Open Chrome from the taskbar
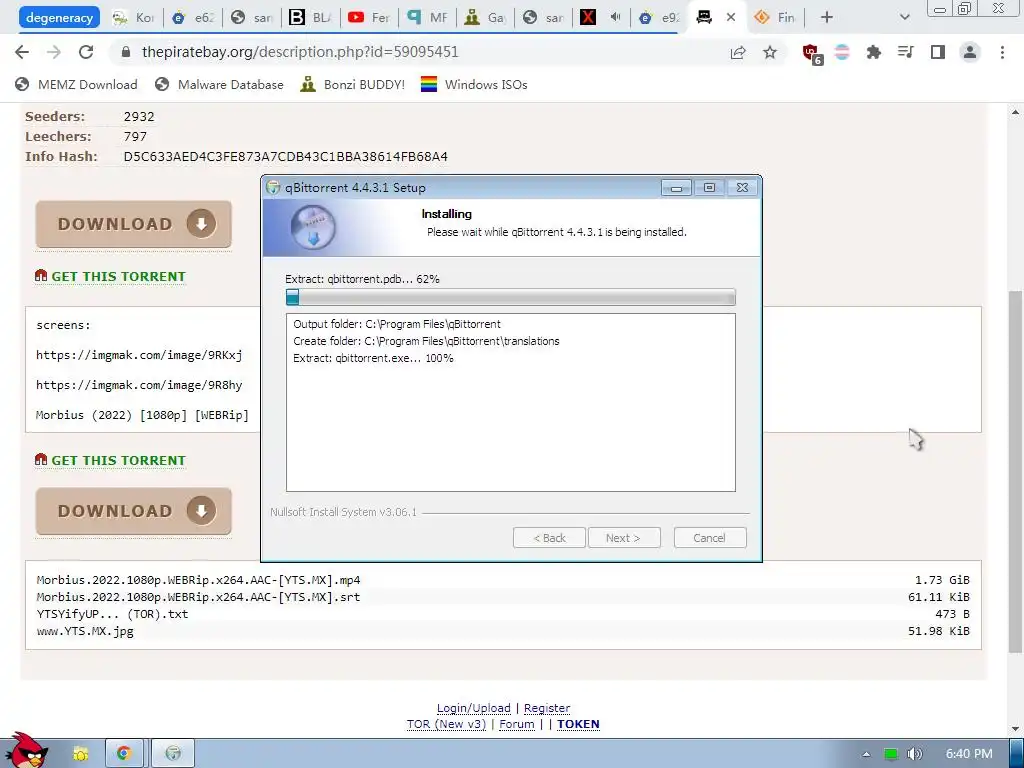 [124, 754]
